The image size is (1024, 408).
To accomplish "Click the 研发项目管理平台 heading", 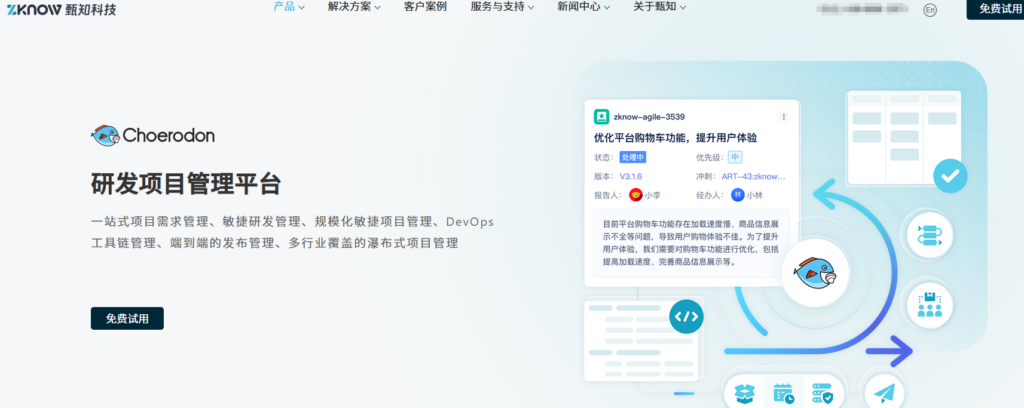I will click(186, 185).
